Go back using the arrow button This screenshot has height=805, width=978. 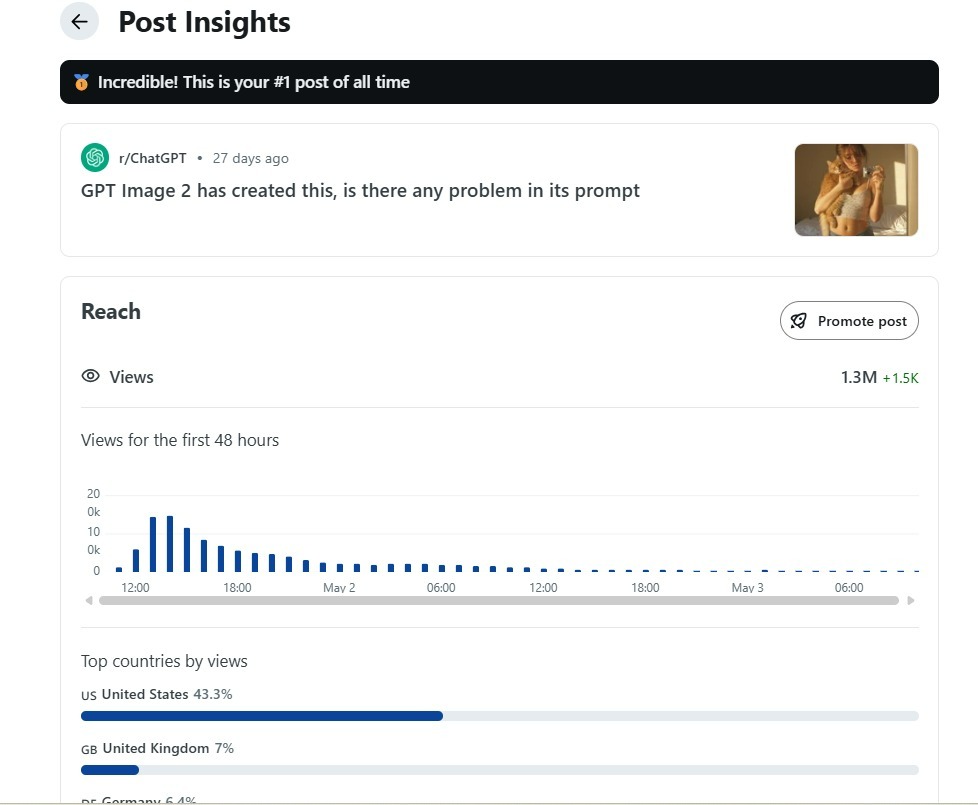pyautogui.click(x=79, y=22)
